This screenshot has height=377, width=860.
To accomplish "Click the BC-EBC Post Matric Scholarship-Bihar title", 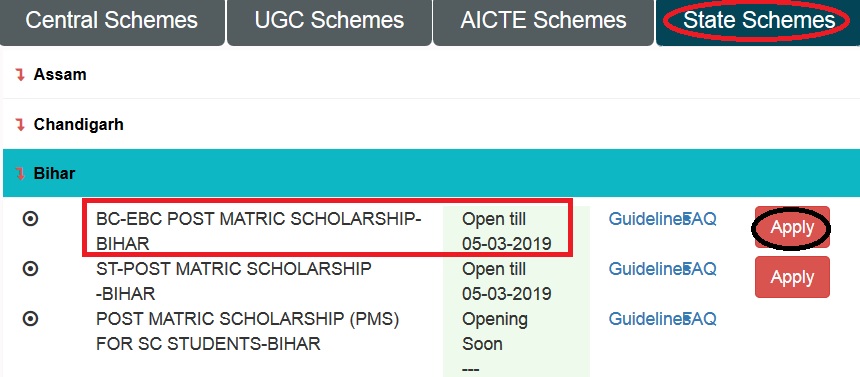I will [258, 231].
